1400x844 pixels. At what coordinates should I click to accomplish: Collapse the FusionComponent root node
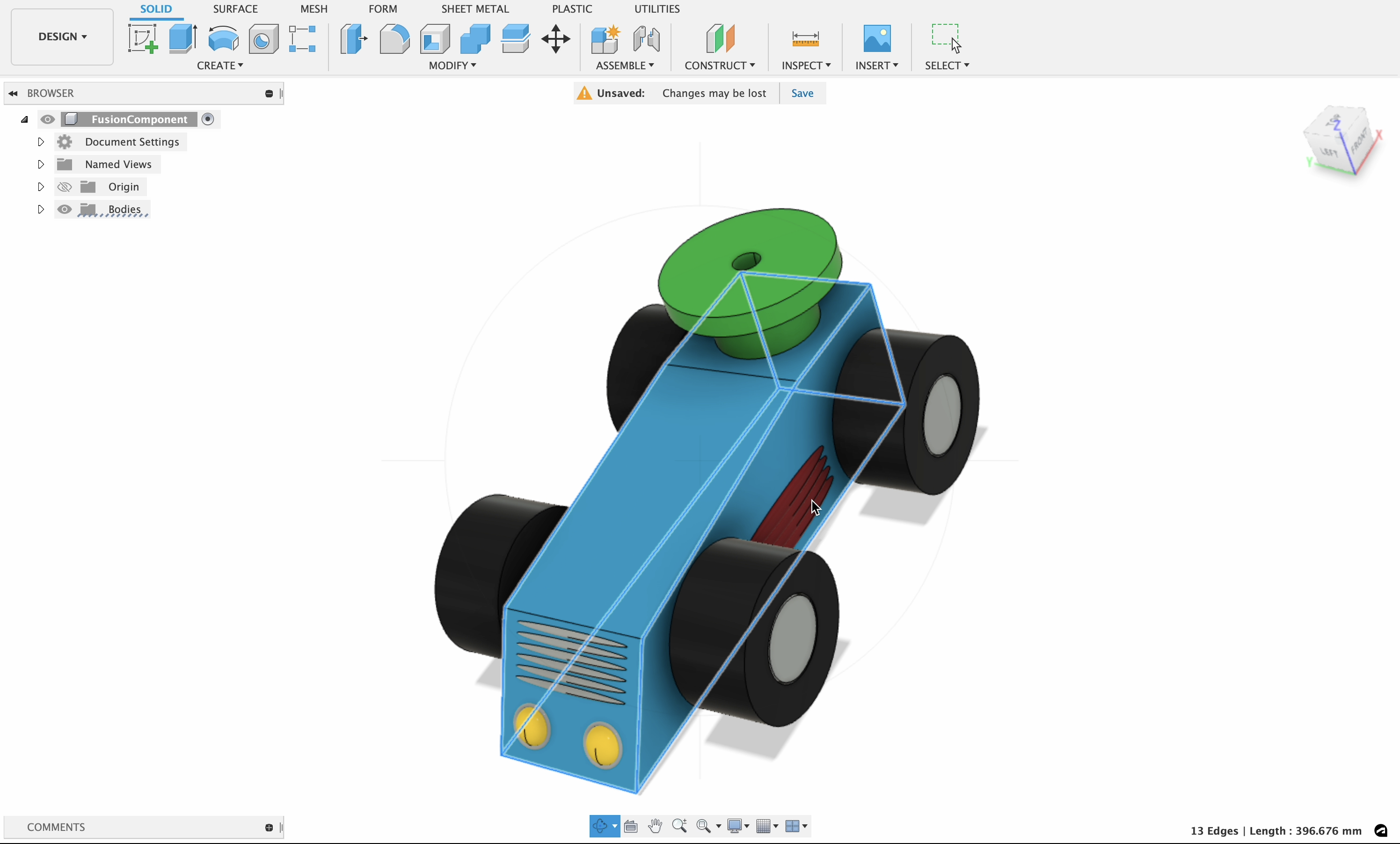tap(24, 119)
